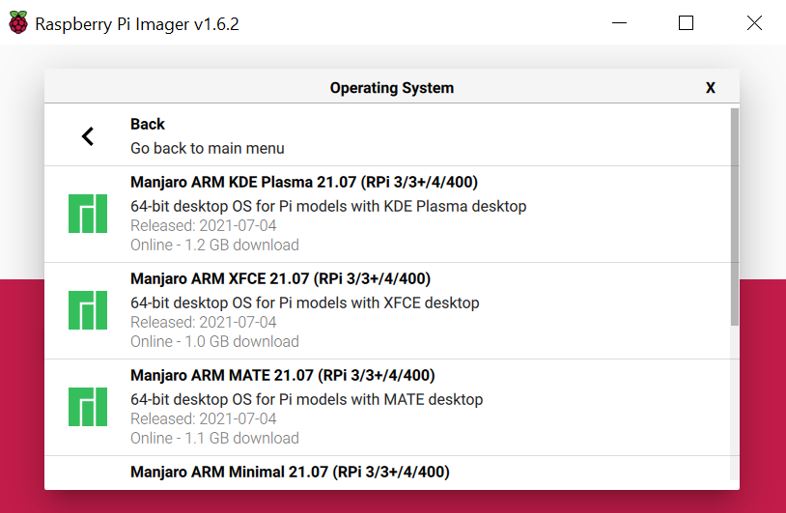Click 'Online - 1.0 GB download' text
This screenshot has height=513, width=786.
[214, 342]
